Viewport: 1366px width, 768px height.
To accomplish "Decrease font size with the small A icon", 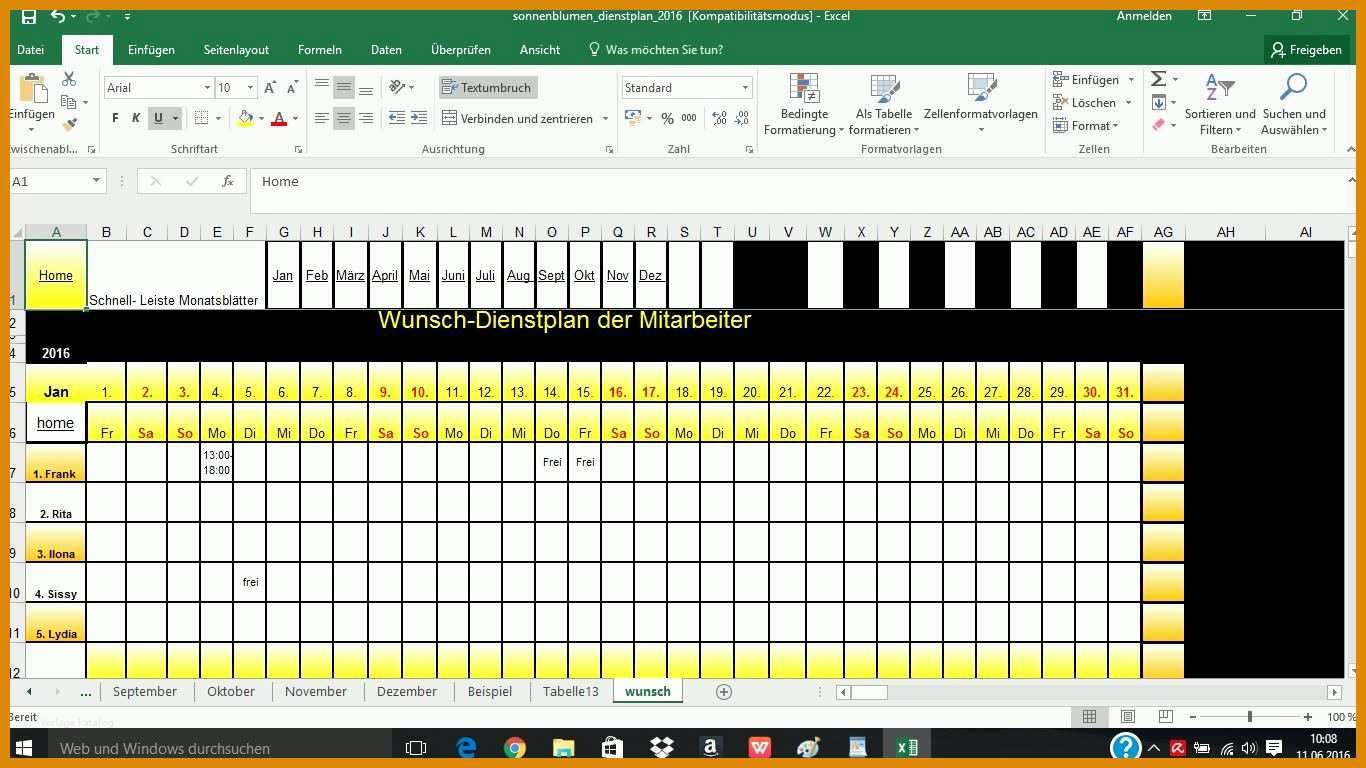I will click(292, 88).
